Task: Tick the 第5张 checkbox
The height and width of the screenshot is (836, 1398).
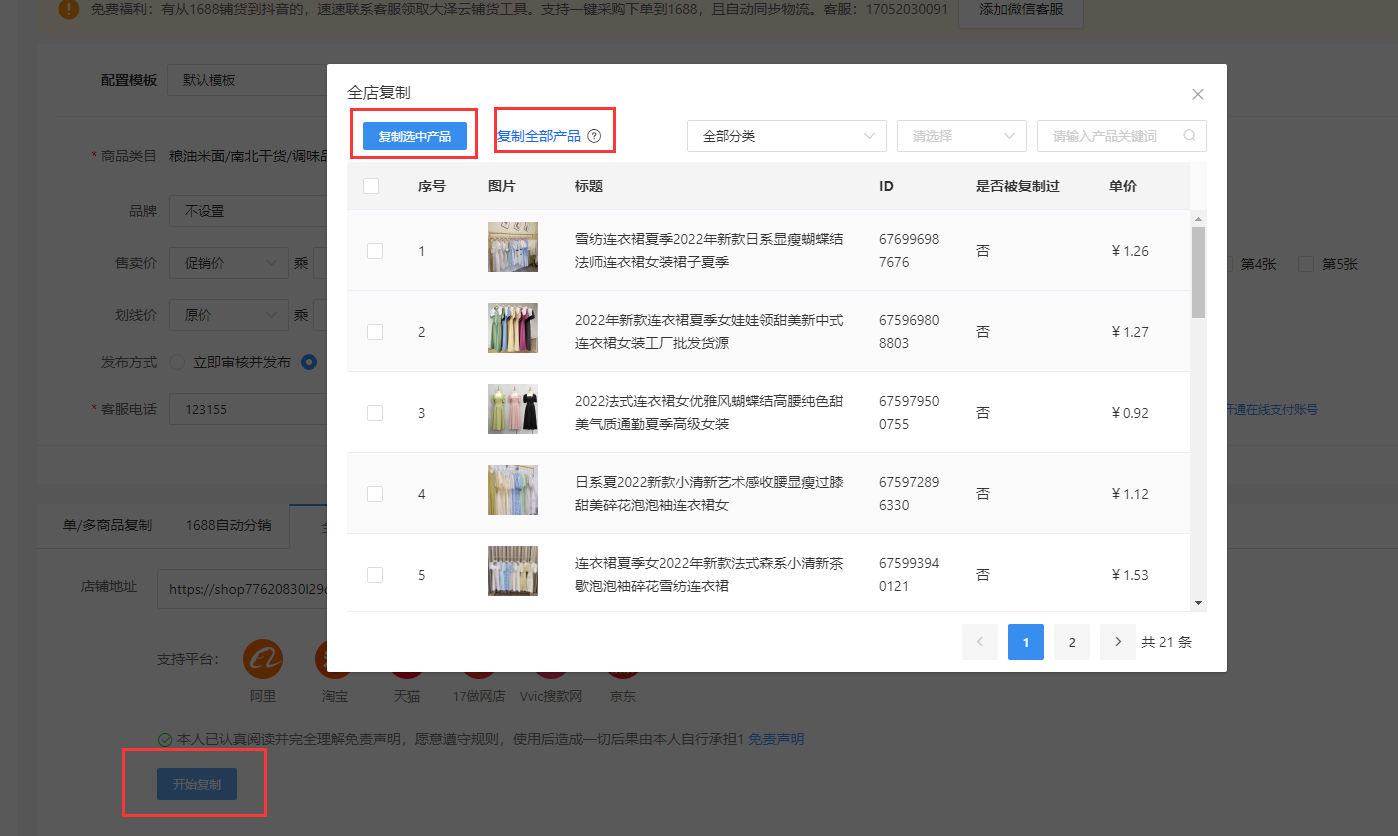Action: [1306, 264]
